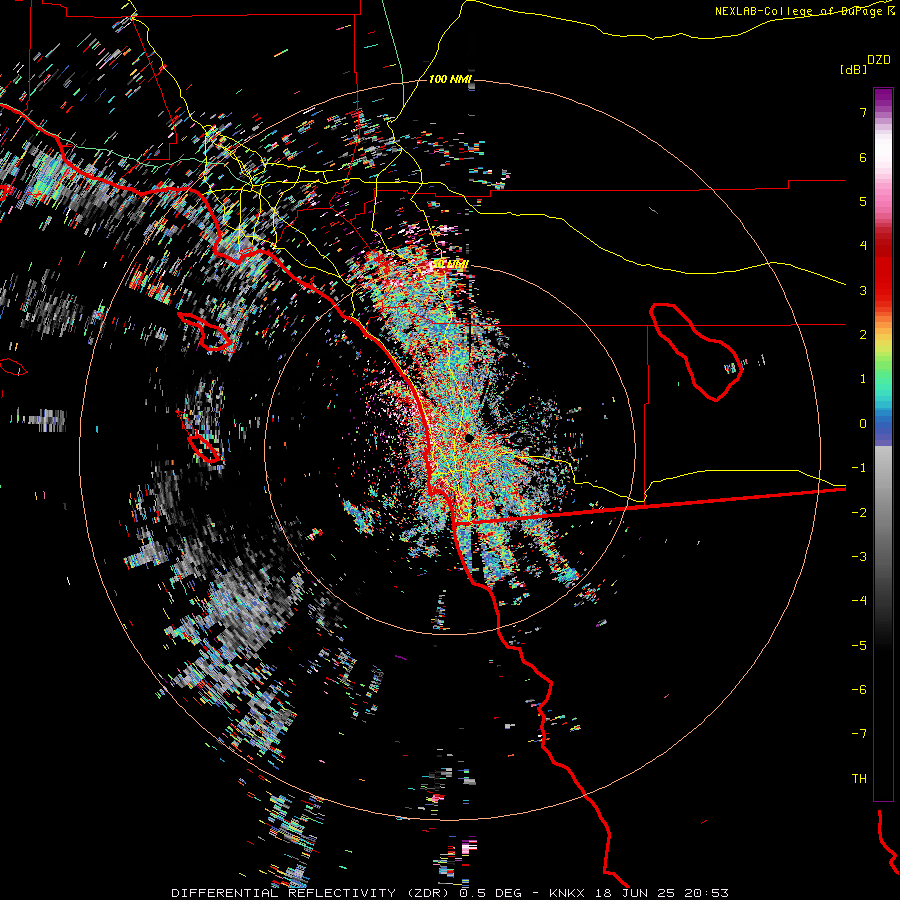Image resolution: width=900 pixels, height=900 pixels.
Task: Click the 50 NMI range ring label
Action: click(x=450, y=264)
